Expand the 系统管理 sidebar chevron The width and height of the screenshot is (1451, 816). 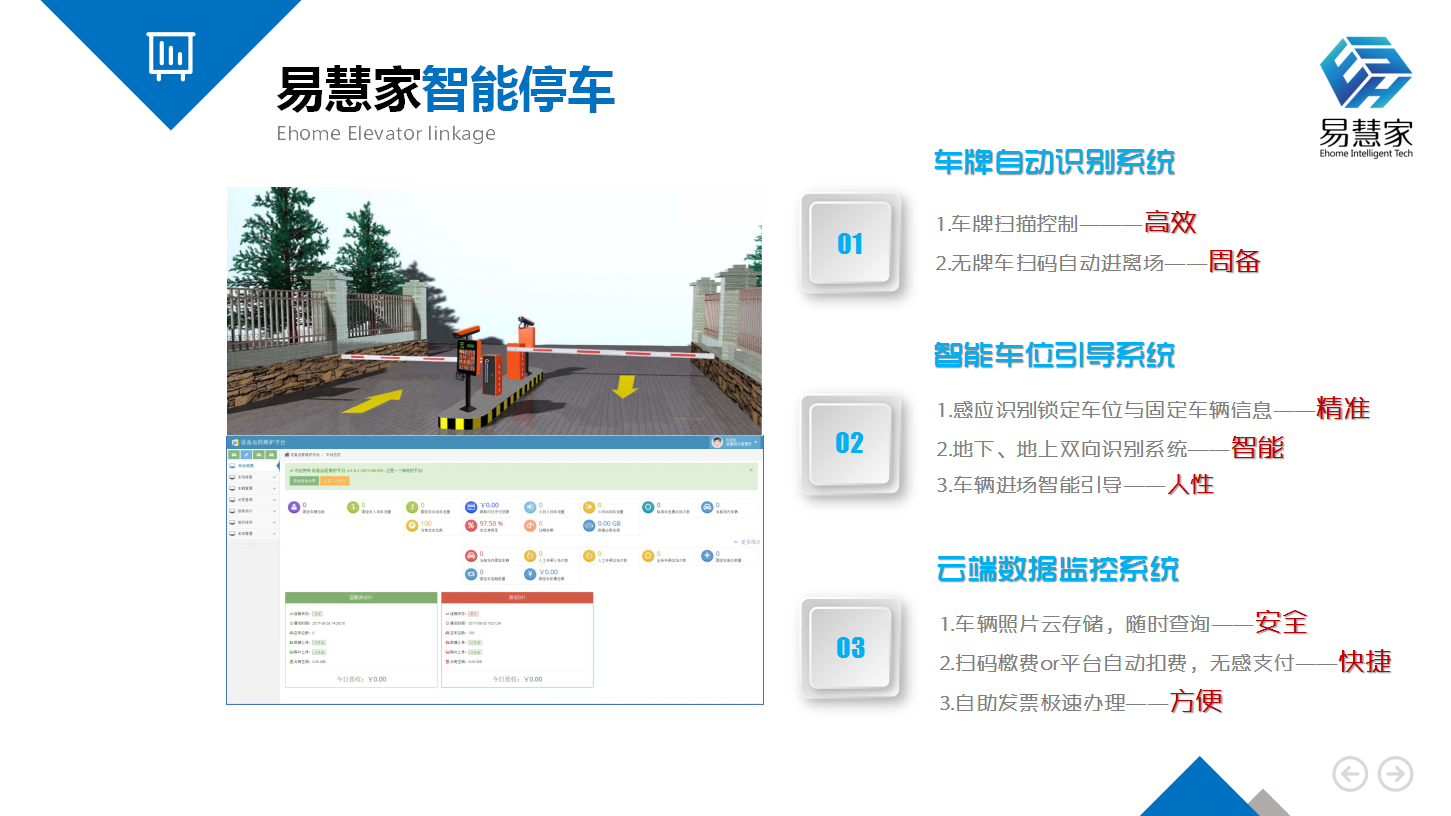274,534
